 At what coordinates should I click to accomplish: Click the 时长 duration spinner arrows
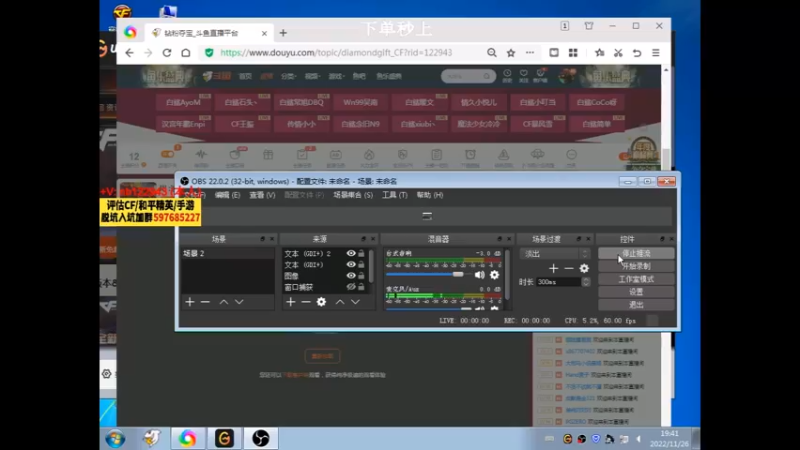pyautogui.click(x=586, y=282)
